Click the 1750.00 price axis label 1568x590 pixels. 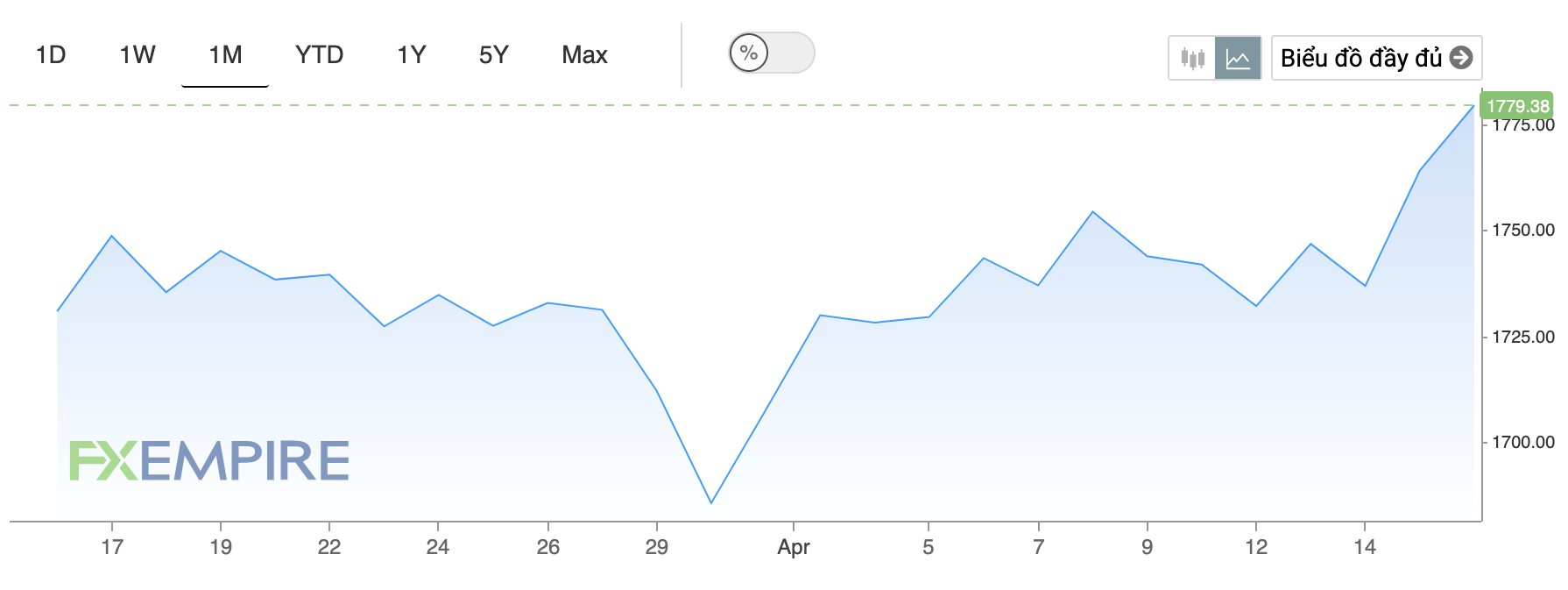point(1523,231)
